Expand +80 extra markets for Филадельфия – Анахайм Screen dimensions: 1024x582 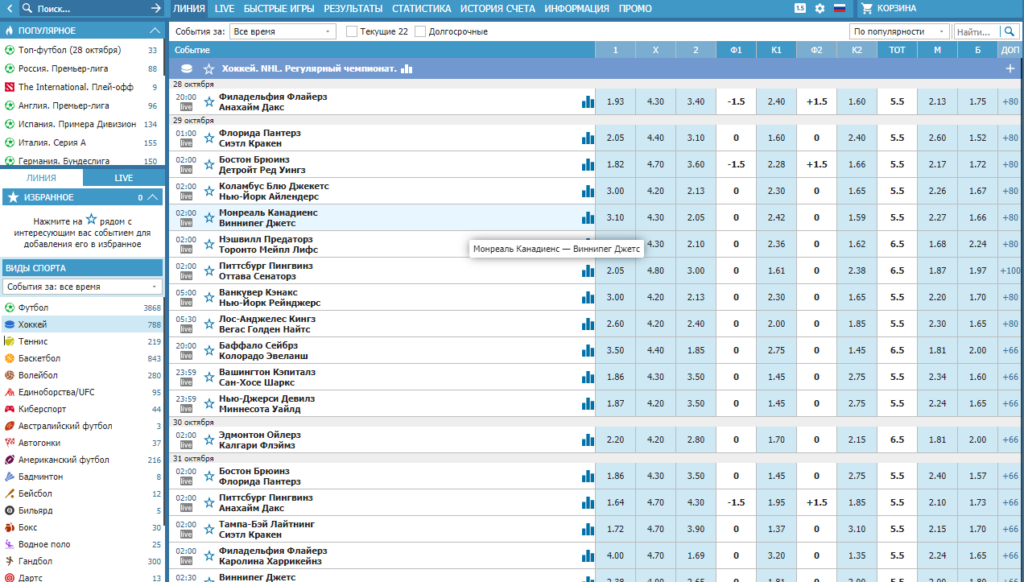tap(1010, 102)
